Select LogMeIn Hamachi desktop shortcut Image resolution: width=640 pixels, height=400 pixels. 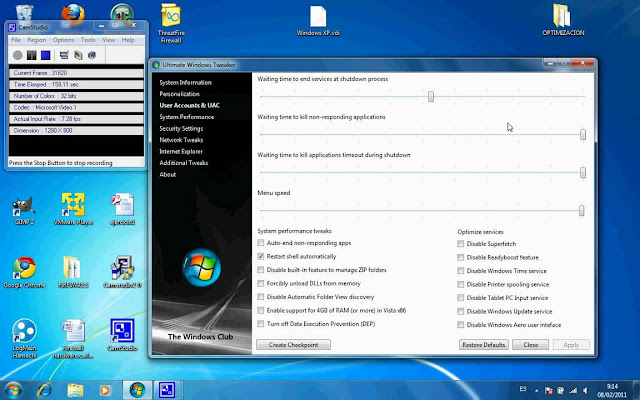tap(24, 339)
